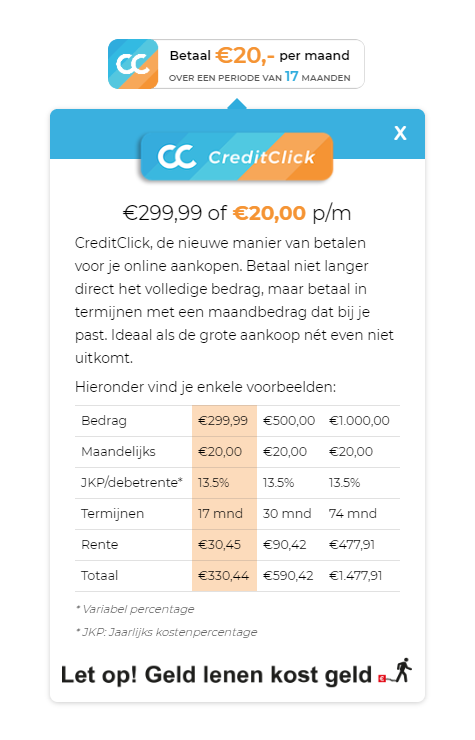Screen dimensions: 475x740
Task: Click the '17 mnd' term cell
Action: tap(221, 513)
